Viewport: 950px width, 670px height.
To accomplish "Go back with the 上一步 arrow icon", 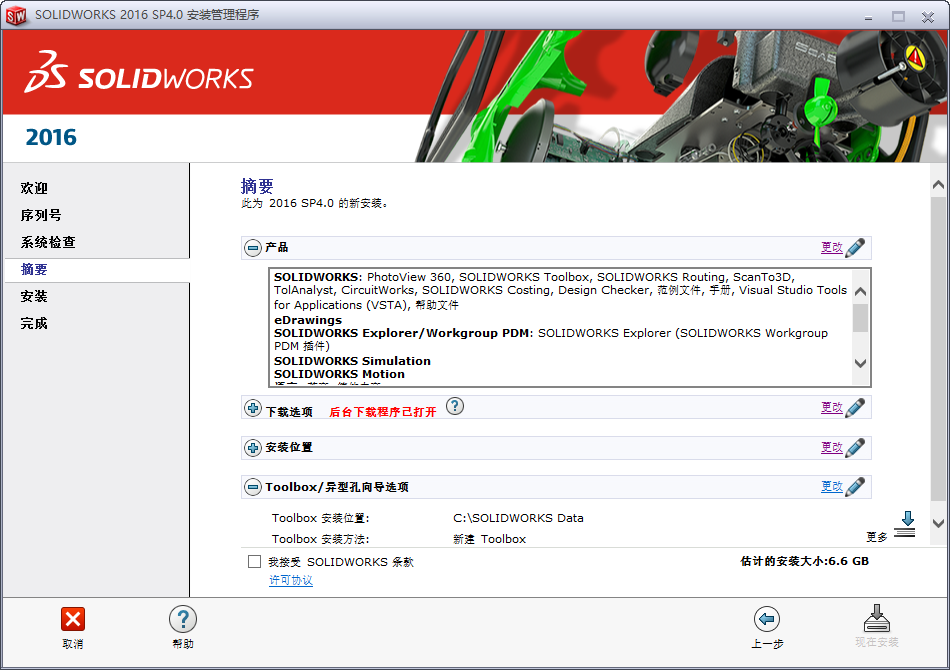I will (766, 619).
